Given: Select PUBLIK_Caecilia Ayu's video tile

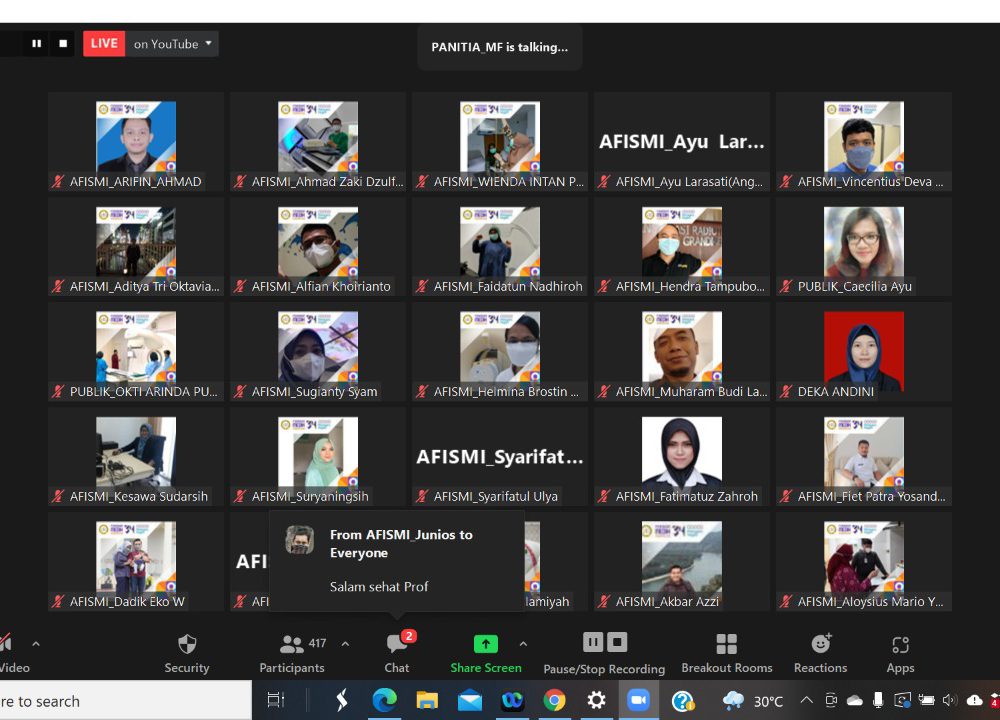Looking at the screenshot, I should (x=863, y=246).
